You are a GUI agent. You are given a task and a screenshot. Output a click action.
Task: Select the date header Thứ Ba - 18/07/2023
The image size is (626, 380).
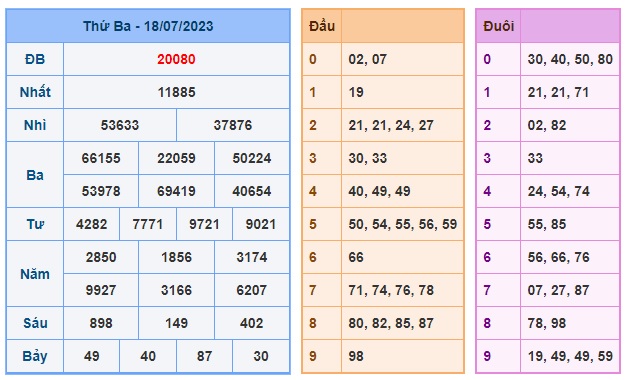pyautogui.click(x=148, y=26)
